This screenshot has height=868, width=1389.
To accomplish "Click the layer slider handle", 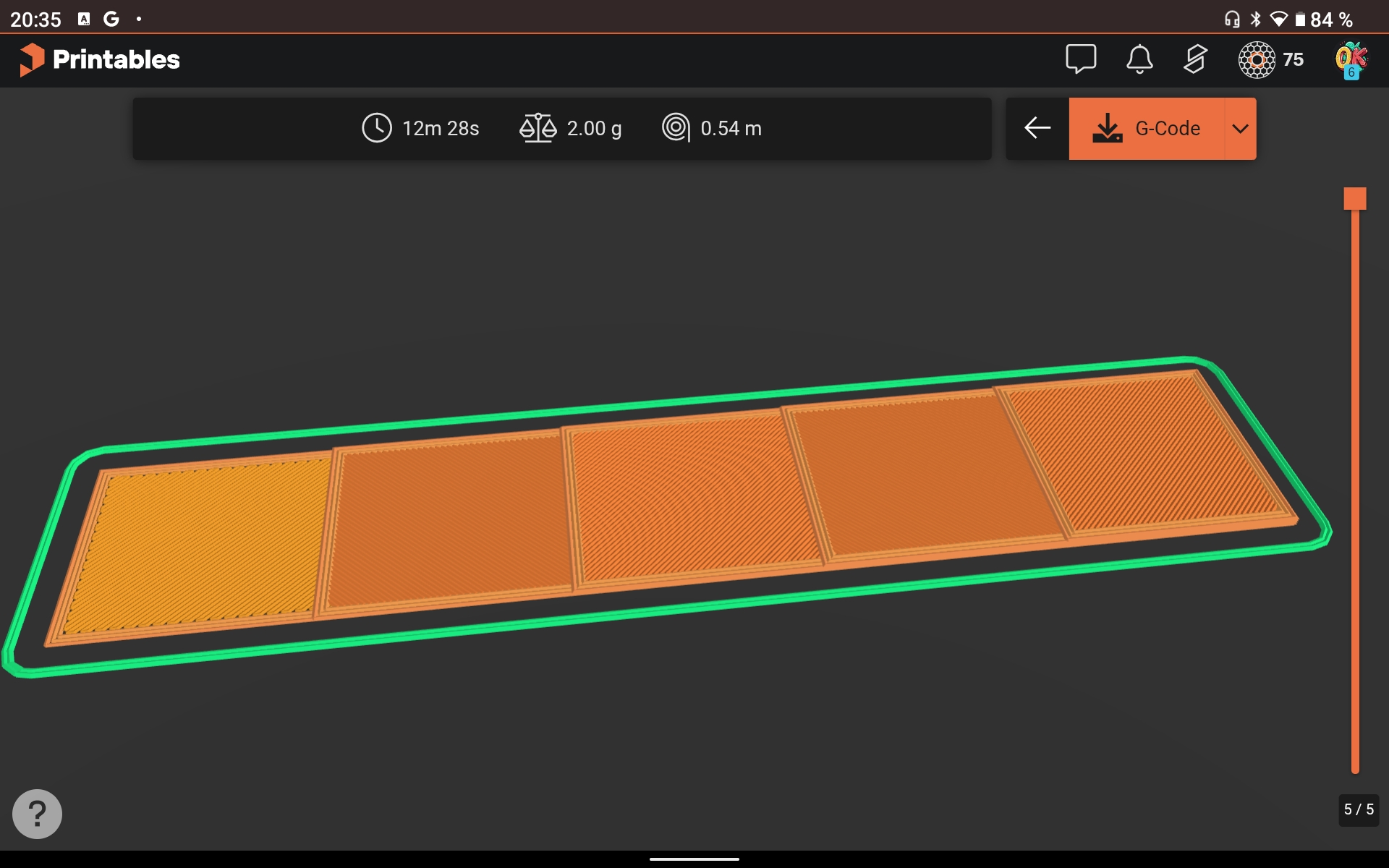I will 1355,199.
